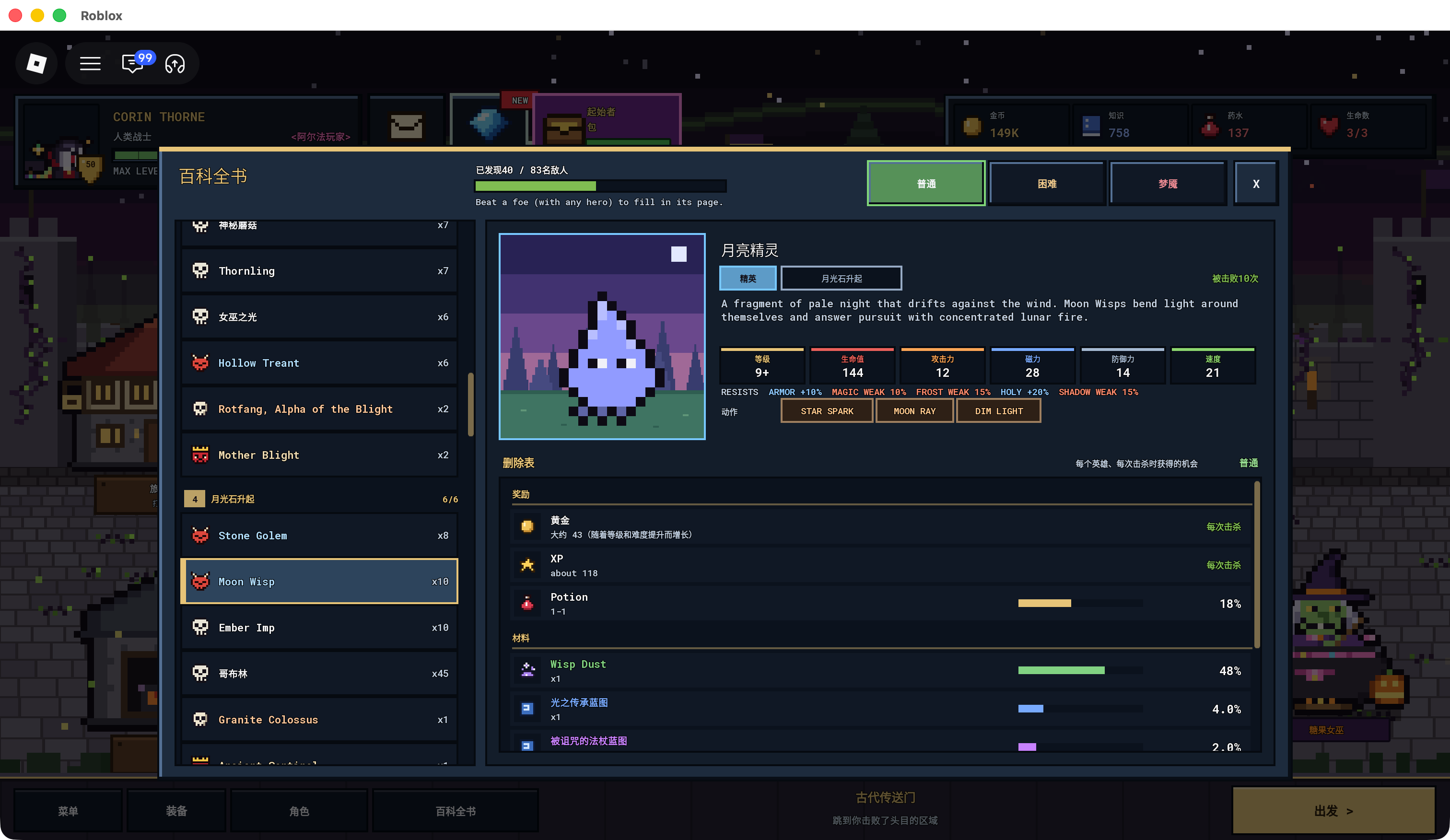Click the character respawn/record icon

(x=175, y=63)
